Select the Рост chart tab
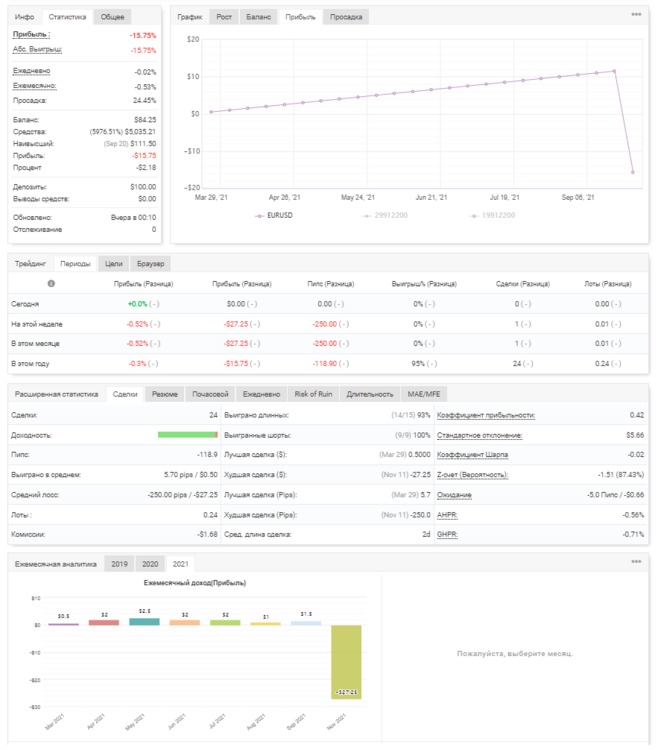 (224, 17)
